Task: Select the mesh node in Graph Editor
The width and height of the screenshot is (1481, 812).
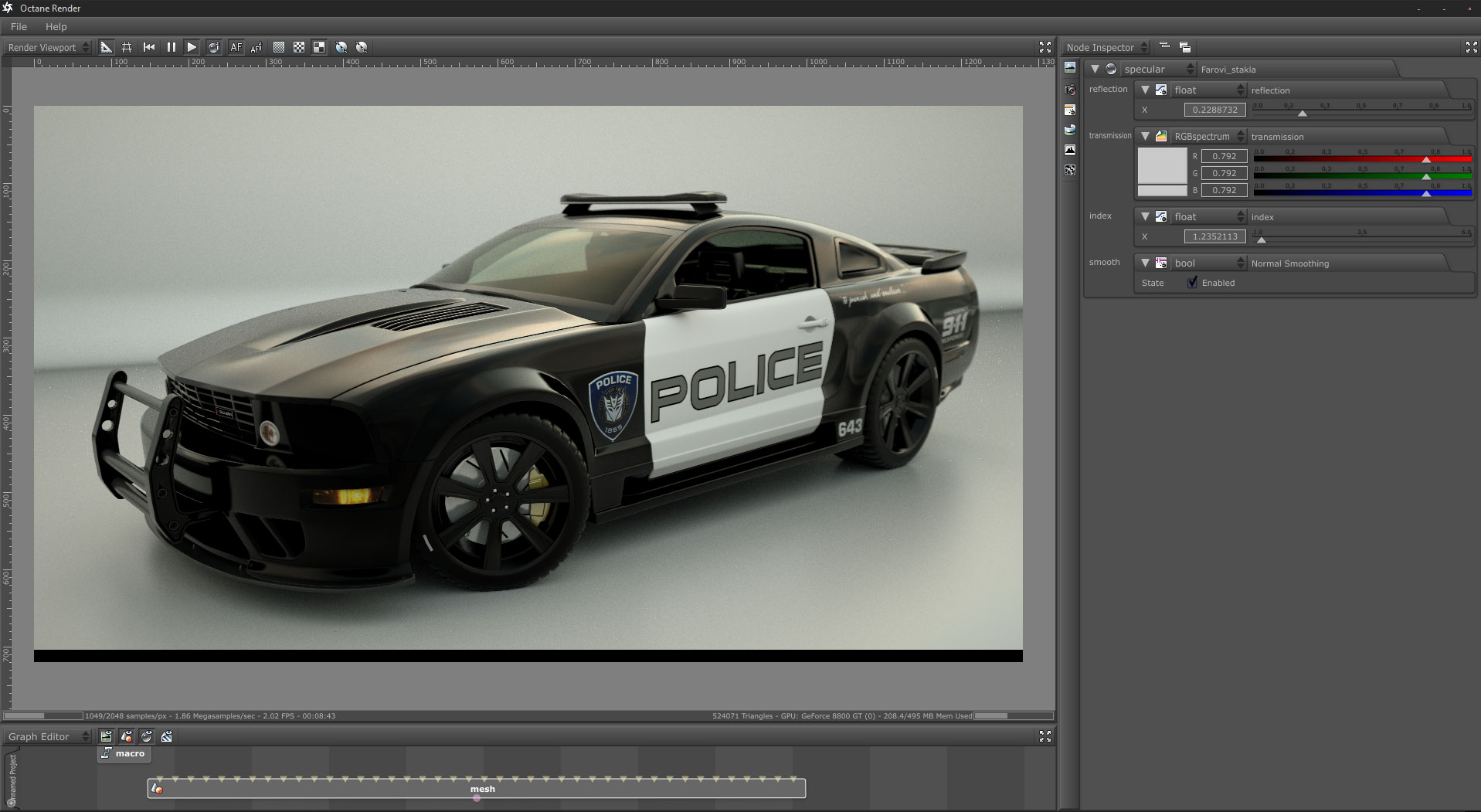Action: tap(477, 789)
